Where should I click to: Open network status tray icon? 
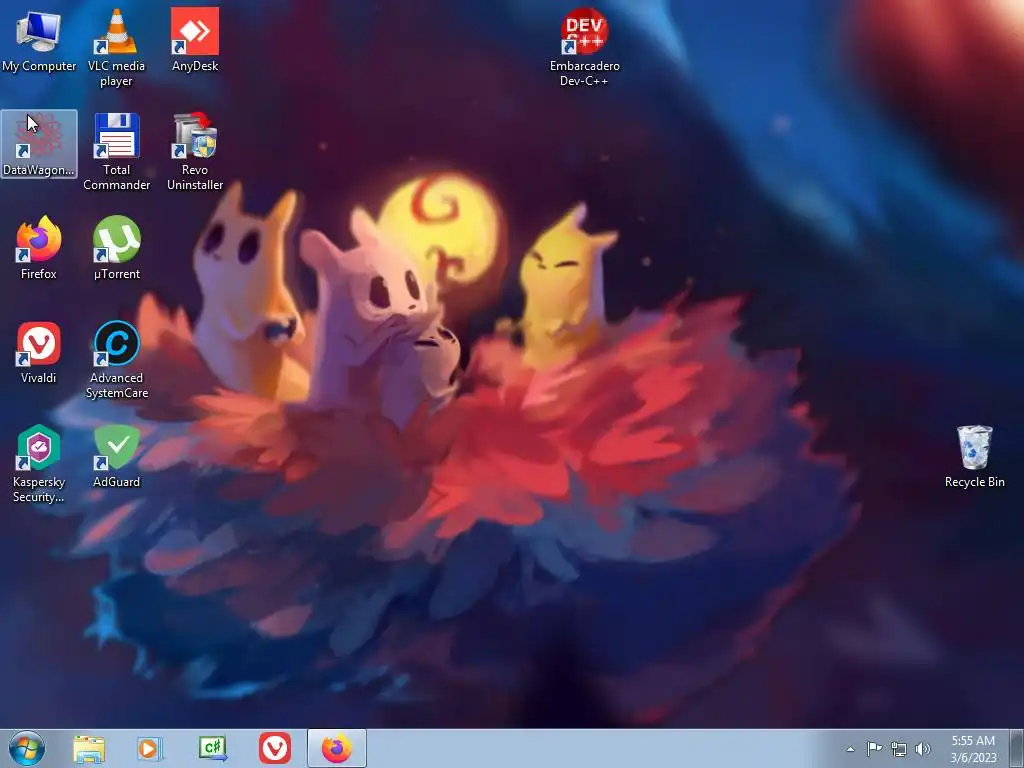[x=899, y=749]
